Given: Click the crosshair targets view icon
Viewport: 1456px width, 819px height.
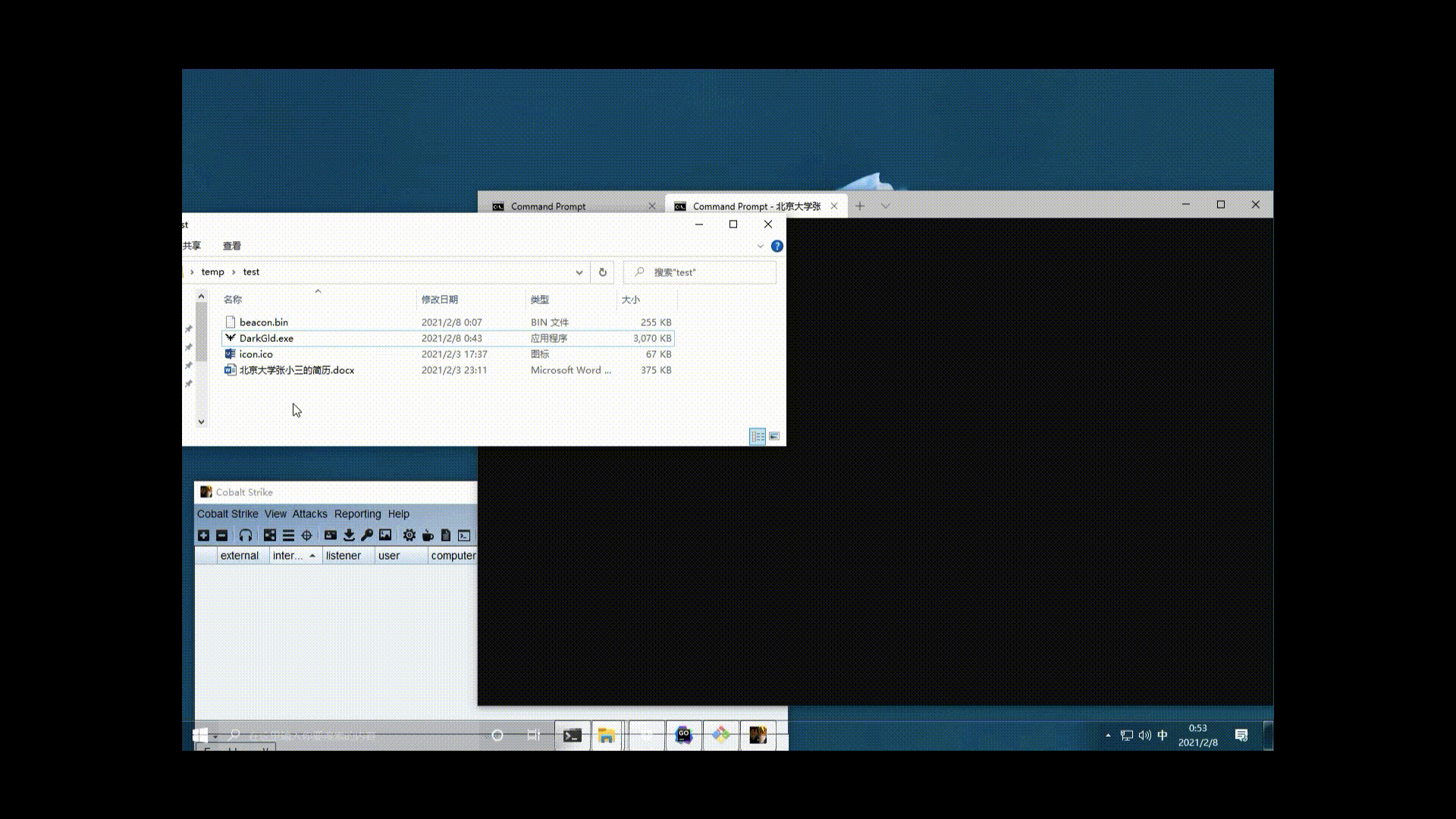Looking at the screenshot, I should (306, 535).
